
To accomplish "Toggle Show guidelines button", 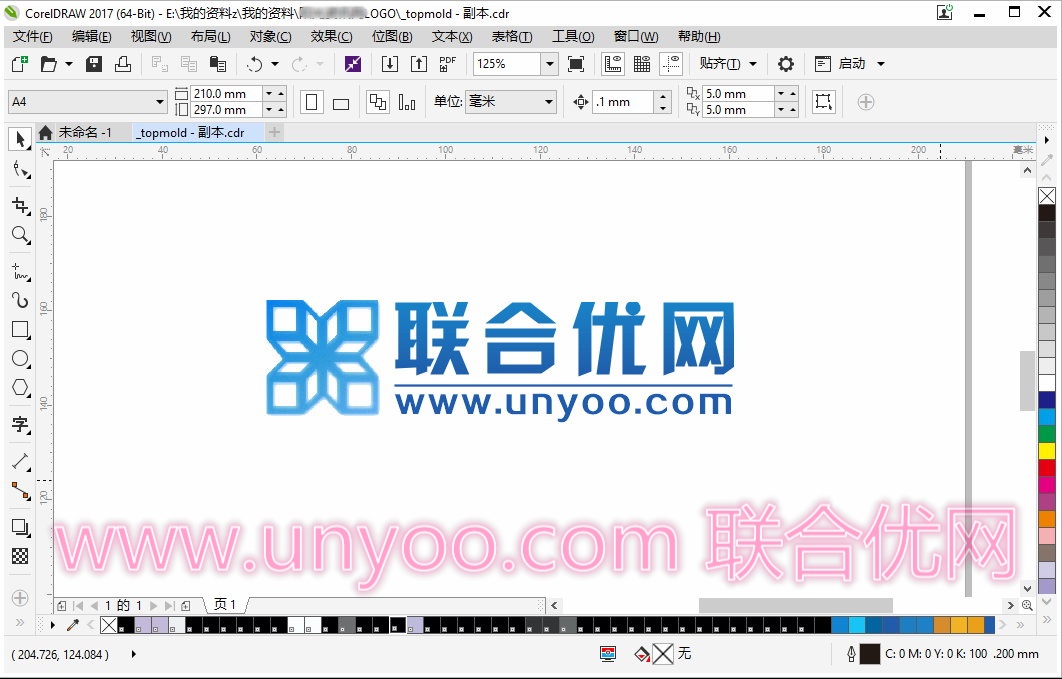I will 671,64.
